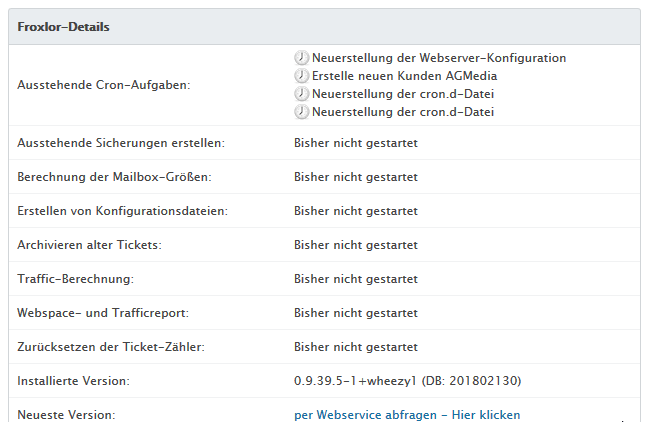Image resolution: width=667 pixels, height=422 pixels.
Task: Click 'Erstelle neuen Kunden AGMedia' task text
Action: [405, 76]
